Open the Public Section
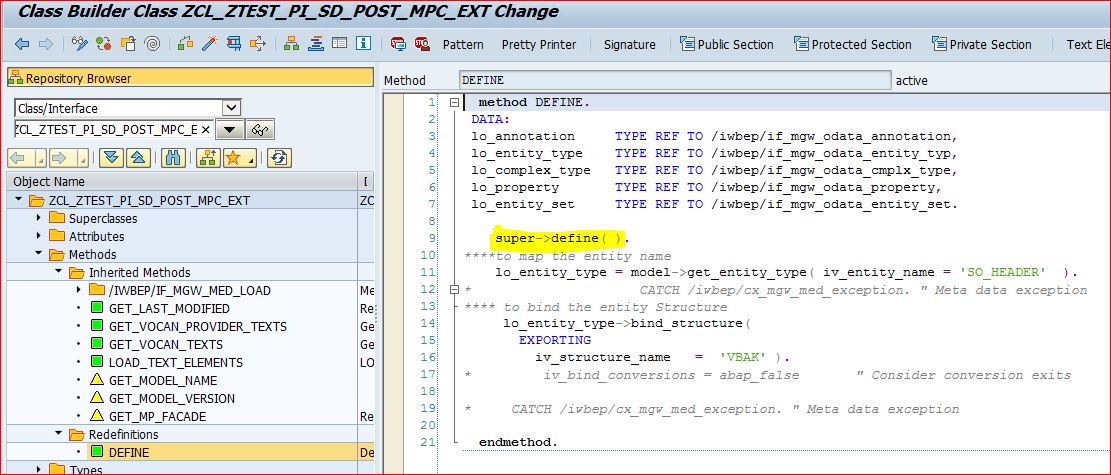The width and height of the screenshot is (1111, 475). [727, 44]
